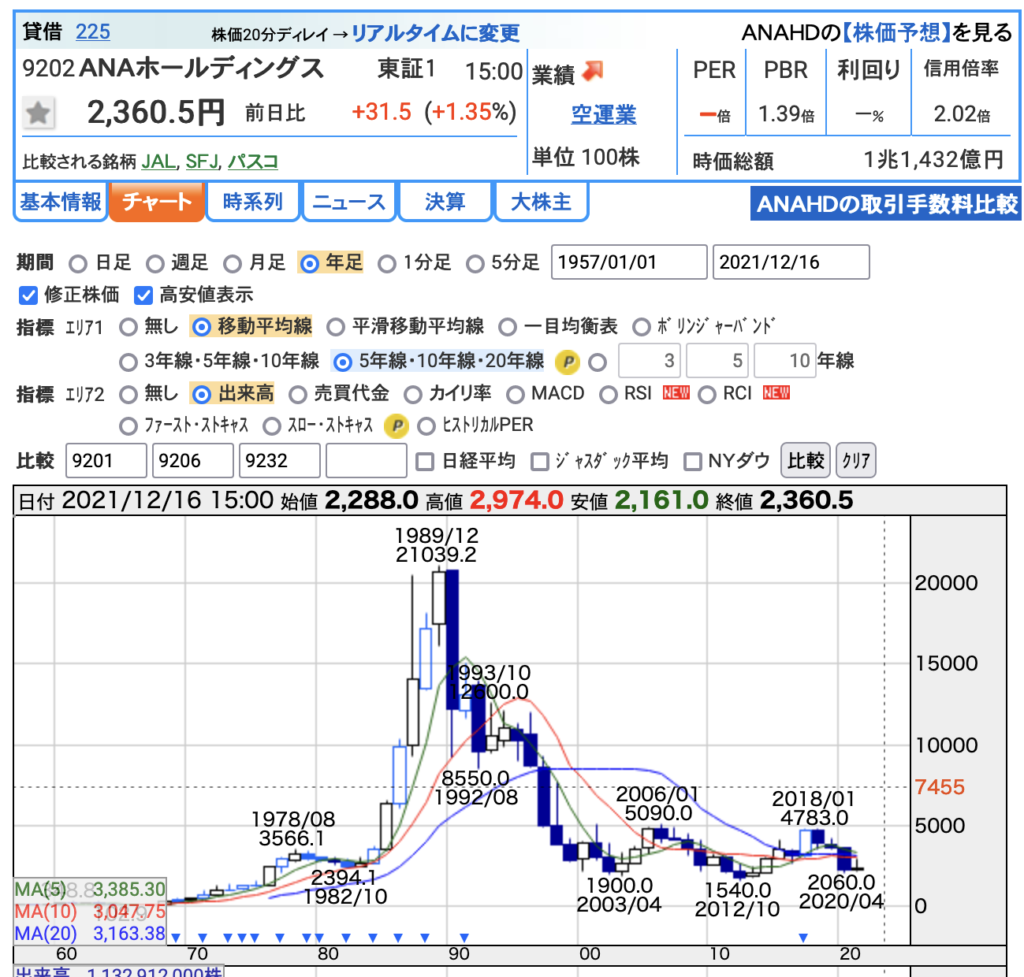Select 平滑移動平均線 radio button
The width and height of the screenshot is (1024, 977).
point(336,327)
